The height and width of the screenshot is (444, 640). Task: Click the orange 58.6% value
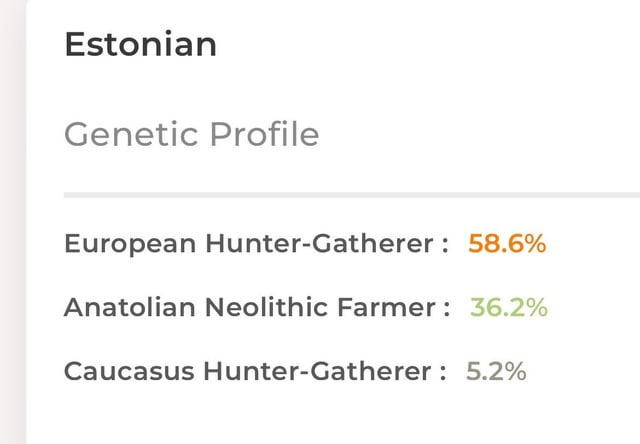[507, 244]
